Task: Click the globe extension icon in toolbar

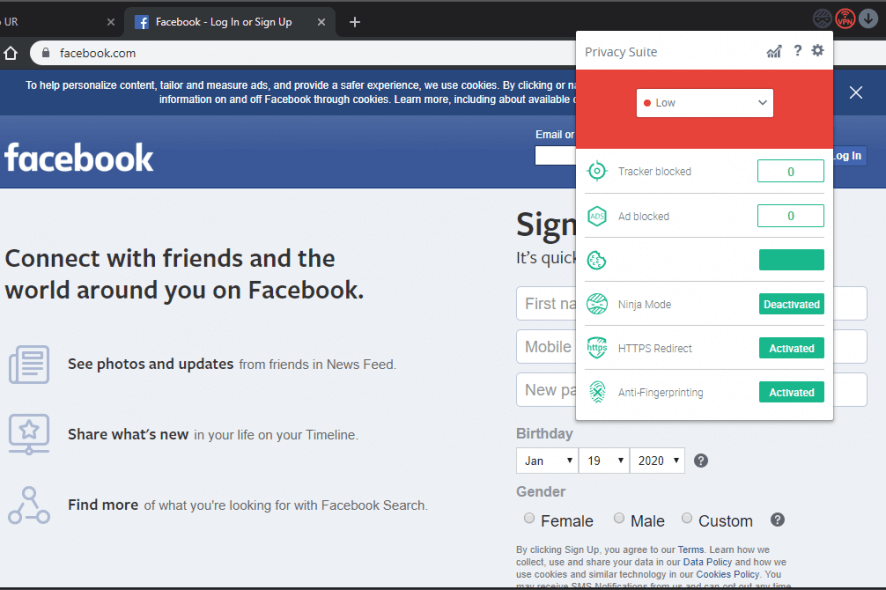Action: click(822, 19)
